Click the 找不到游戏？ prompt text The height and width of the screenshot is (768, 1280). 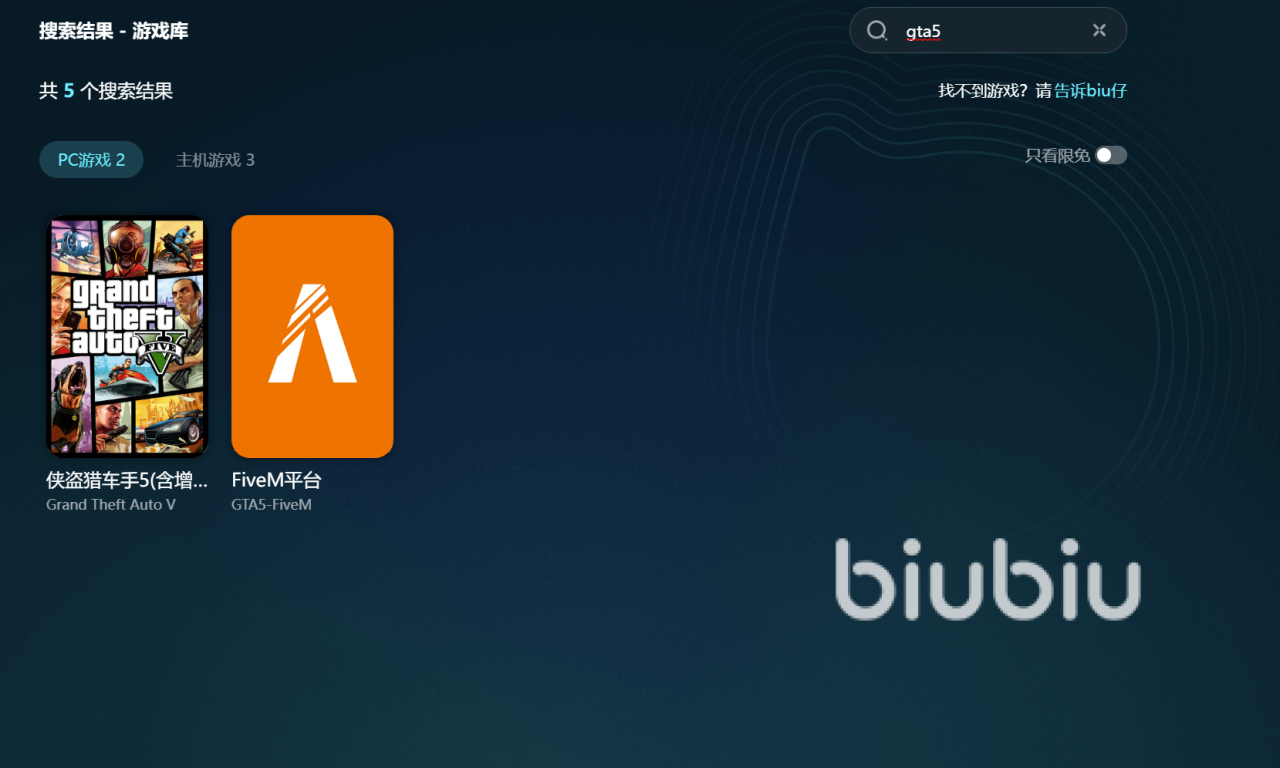pyautogui.click(x=984, y=91)
